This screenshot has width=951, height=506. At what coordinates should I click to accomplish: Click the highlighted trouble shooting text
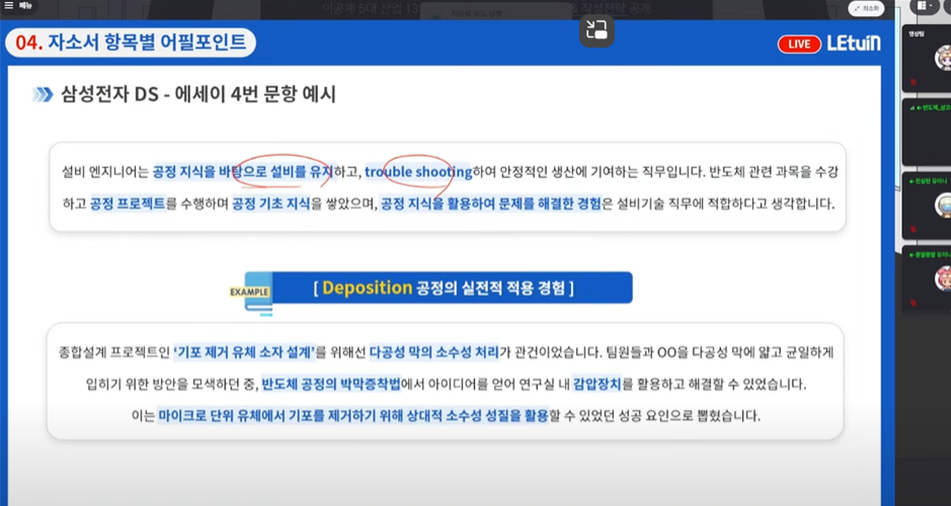[x=418, y=172]
